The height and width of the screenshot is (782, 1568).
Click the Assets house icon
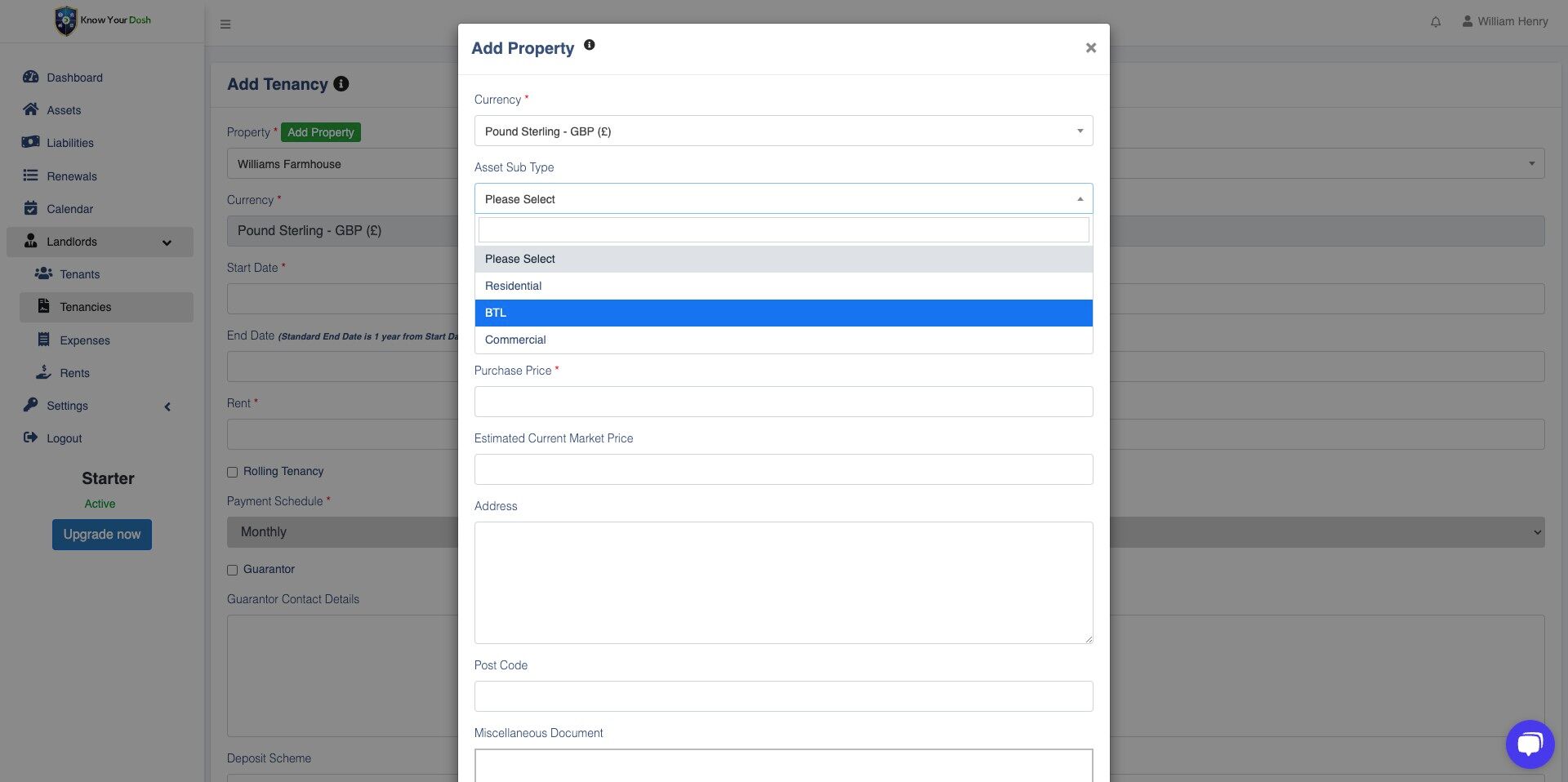[x=31, y=109]
